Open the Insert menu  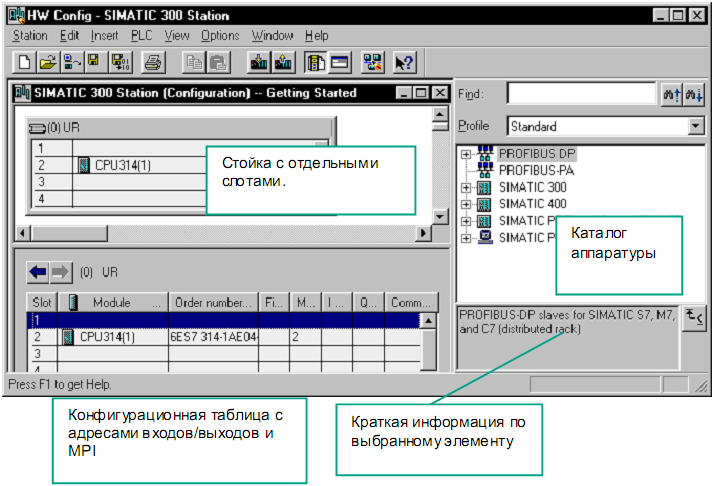[105, 36]
